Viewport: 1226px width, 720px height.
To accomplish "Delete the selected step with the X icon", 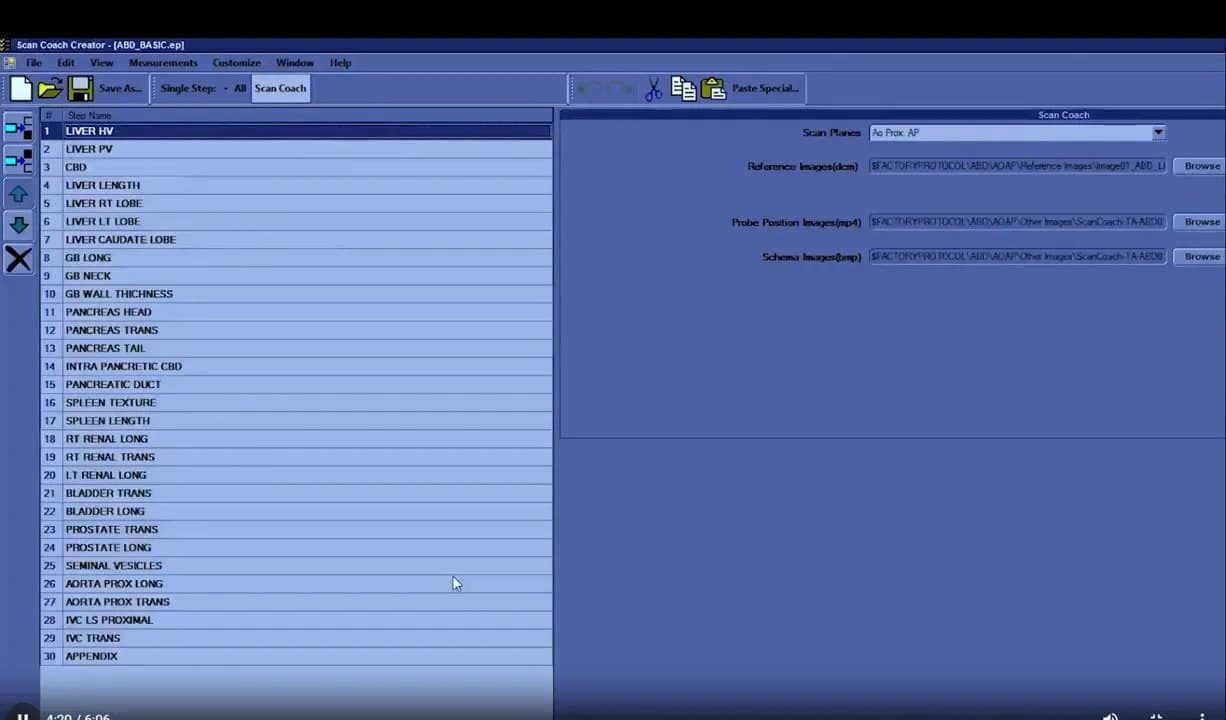I will click(x=18, y=260).
